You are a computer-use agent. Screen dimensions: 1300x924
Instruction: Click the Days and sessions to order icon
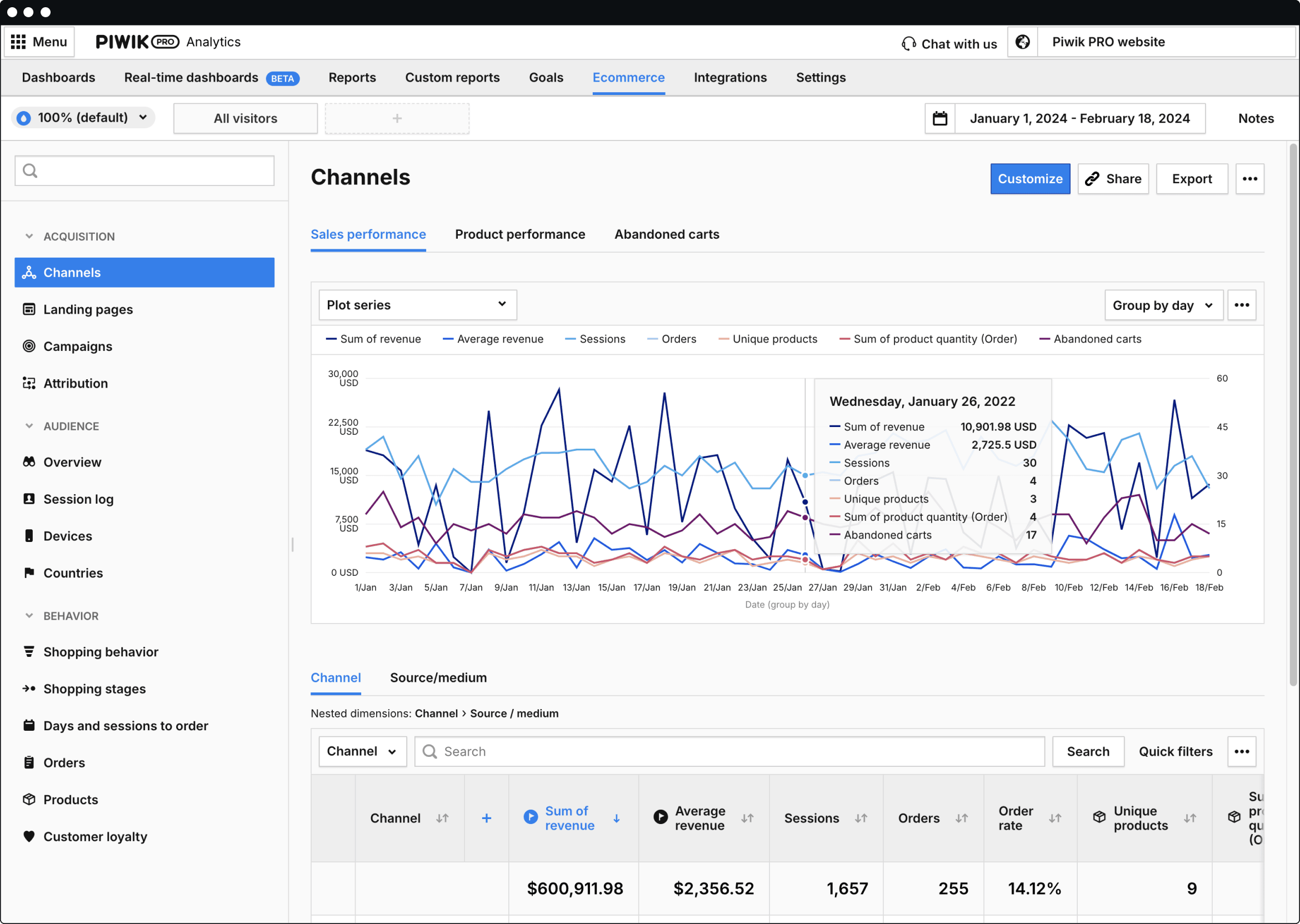coord(29,726)
